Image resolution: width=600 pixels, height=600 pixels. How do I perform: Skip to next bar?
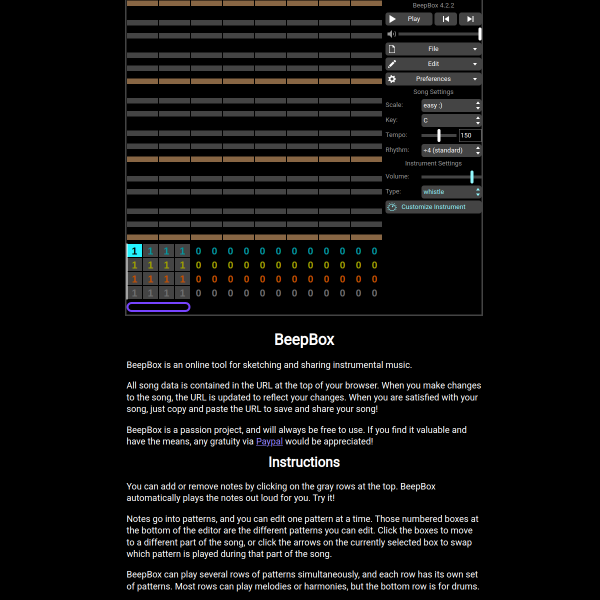(470, 19)
